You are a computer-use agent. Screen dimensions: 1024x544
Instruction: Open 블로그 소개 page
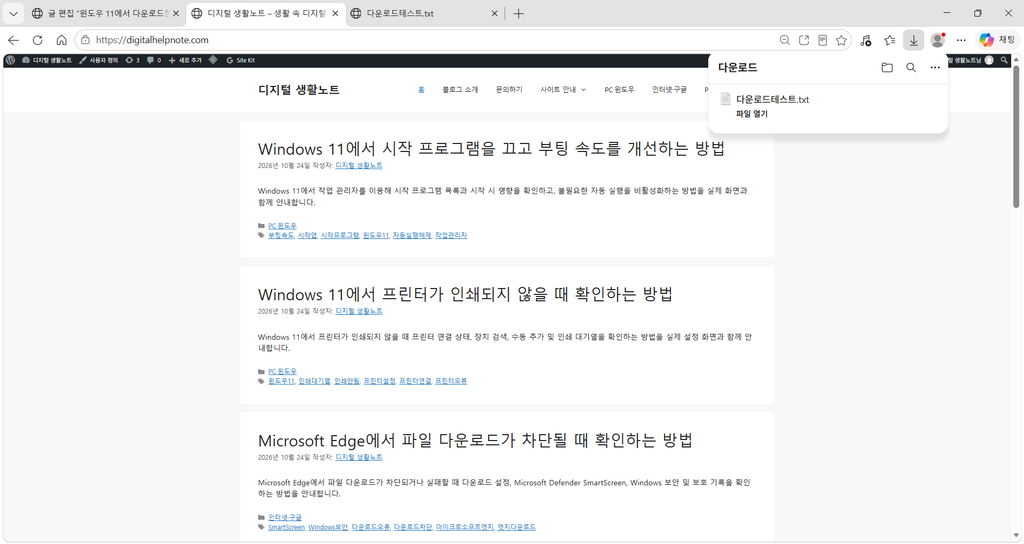click(x=460, y=89)
